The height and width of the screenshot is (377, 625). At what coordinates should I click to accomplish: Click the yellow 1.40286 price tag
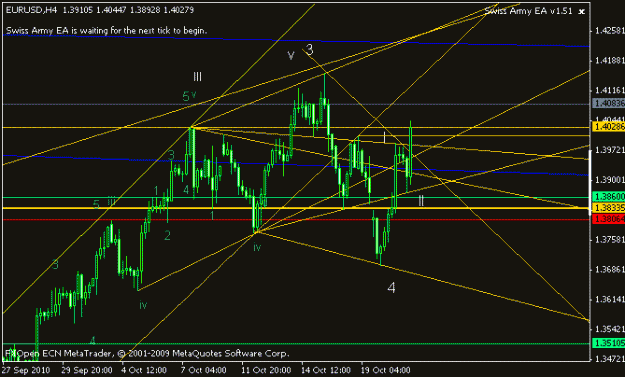click(x=609, y=127)
